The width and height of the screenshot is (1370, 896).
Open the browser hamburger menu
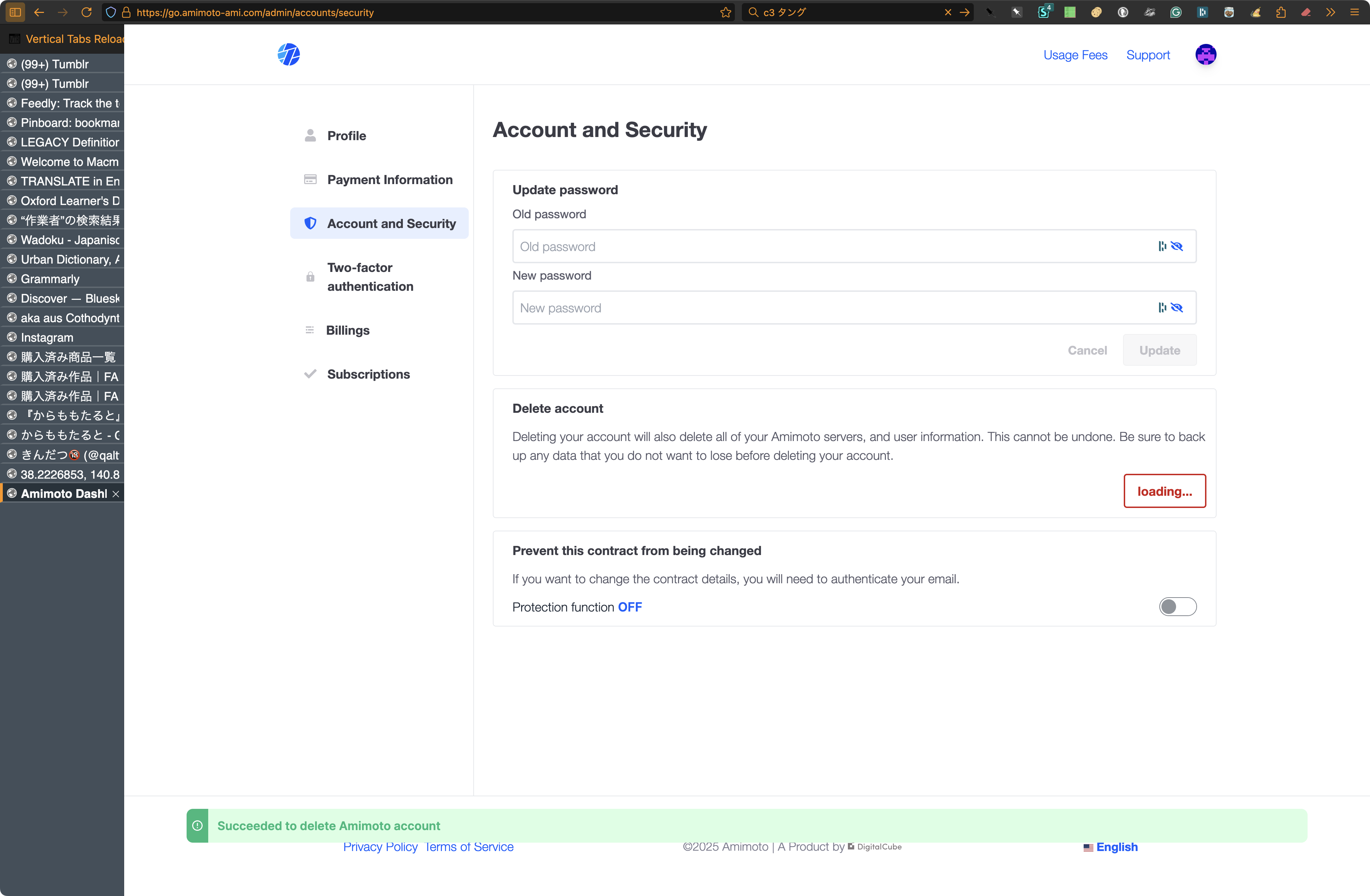coord(1354,12)
